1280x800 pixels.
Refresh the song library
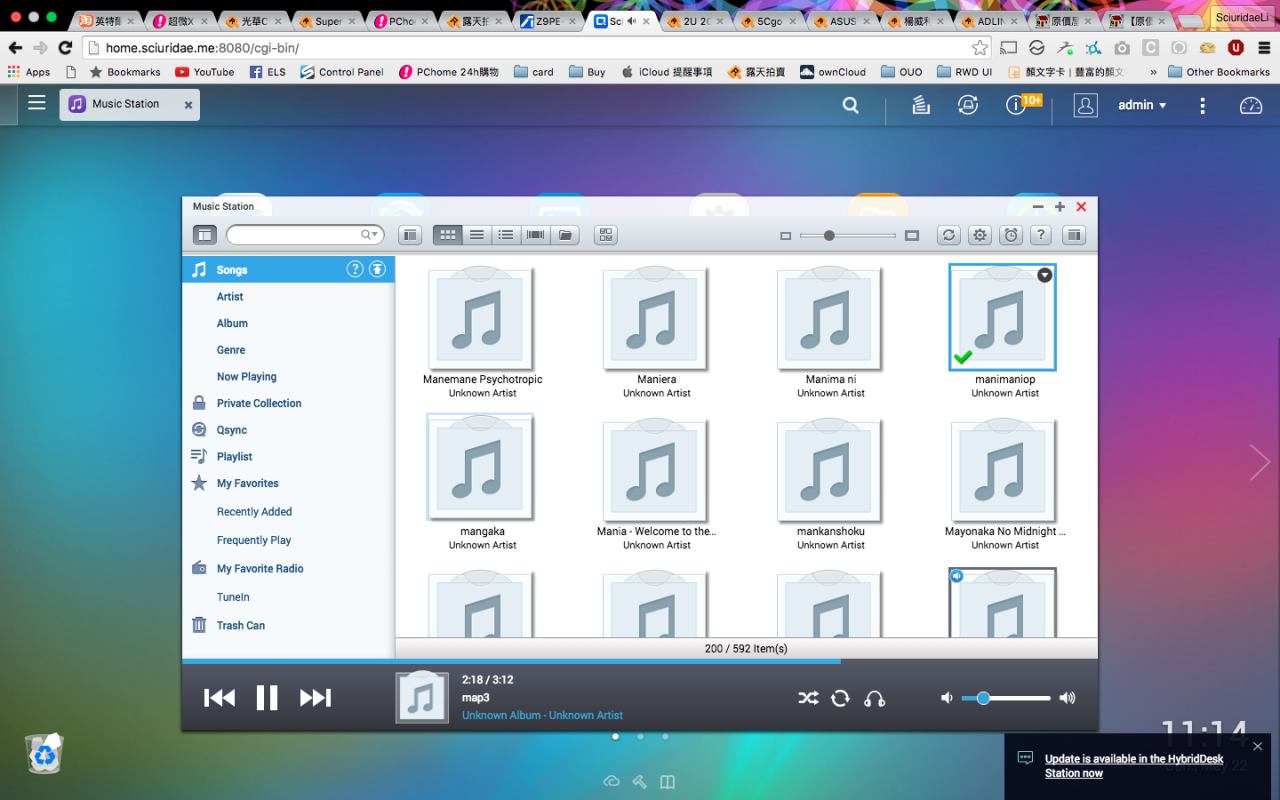[x=949, y=235]
